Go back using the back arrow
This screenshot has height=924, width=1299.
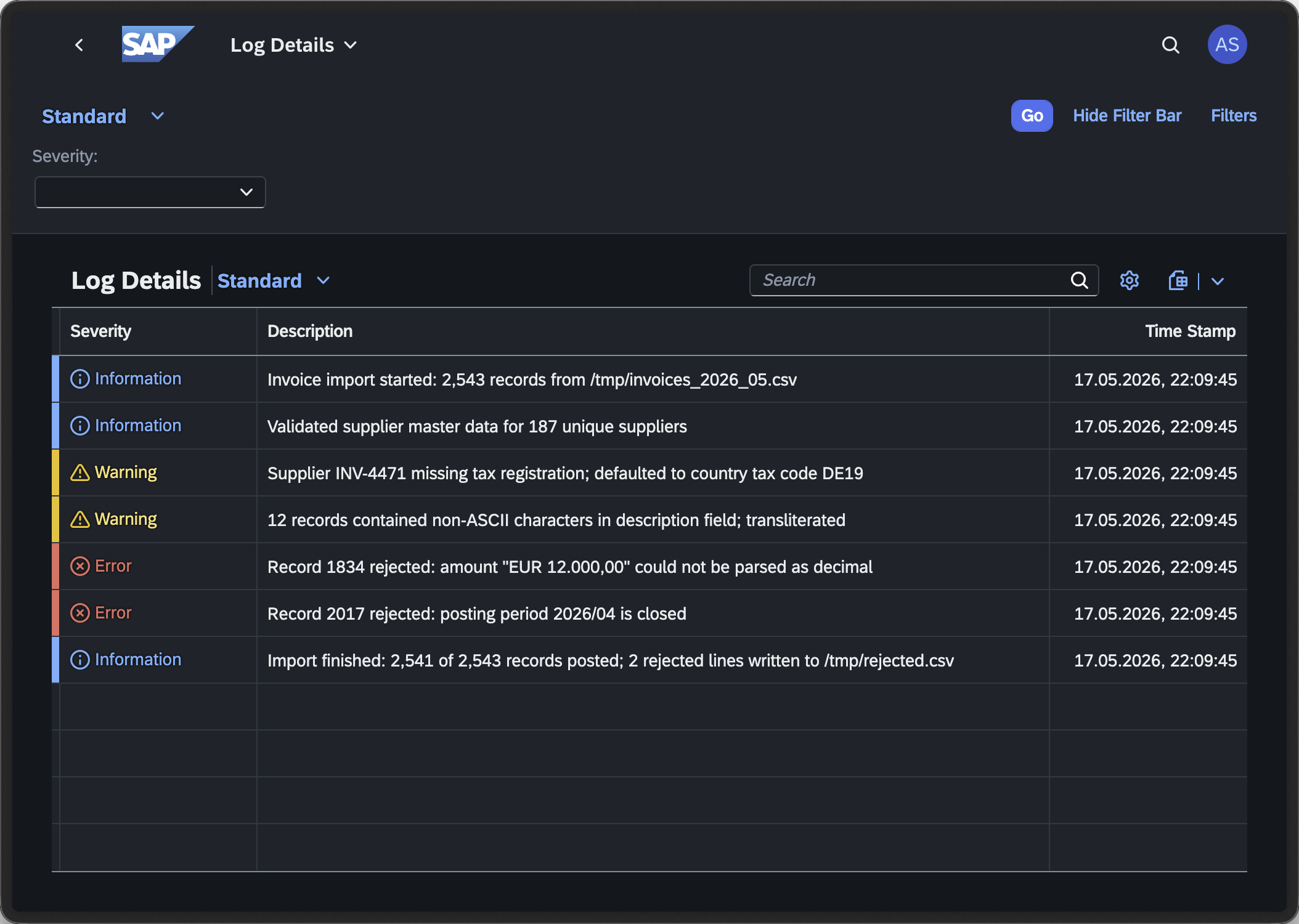(x=79, y=45)
